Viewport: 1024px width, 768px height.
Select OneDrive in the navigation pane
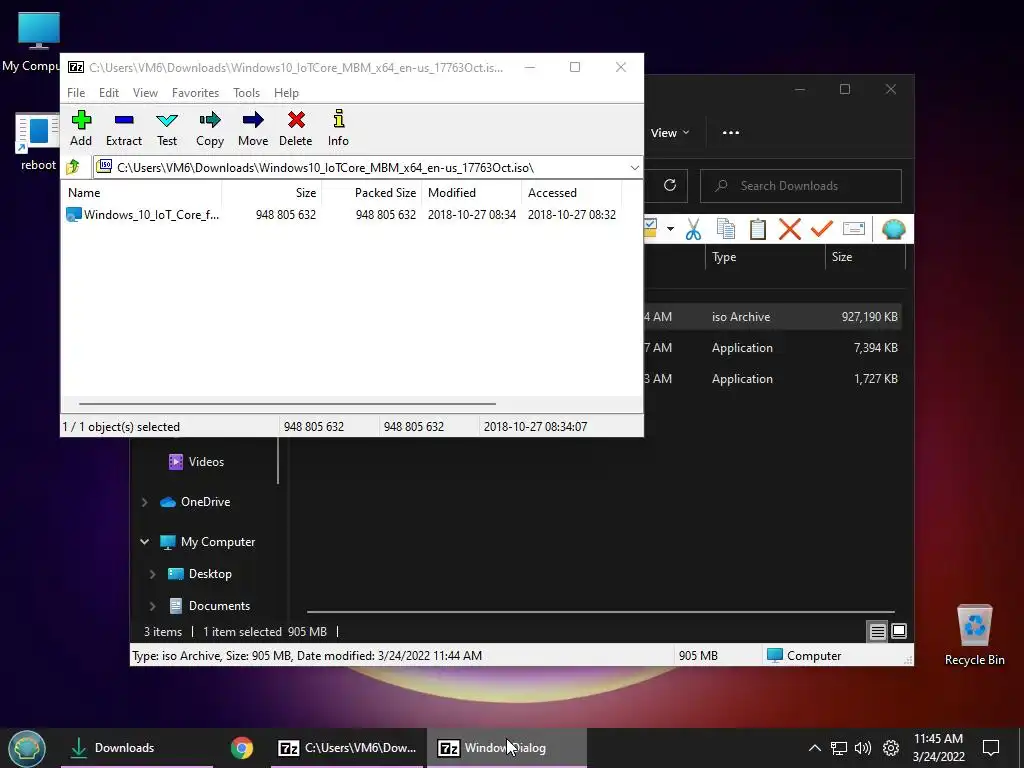[195, 502]
